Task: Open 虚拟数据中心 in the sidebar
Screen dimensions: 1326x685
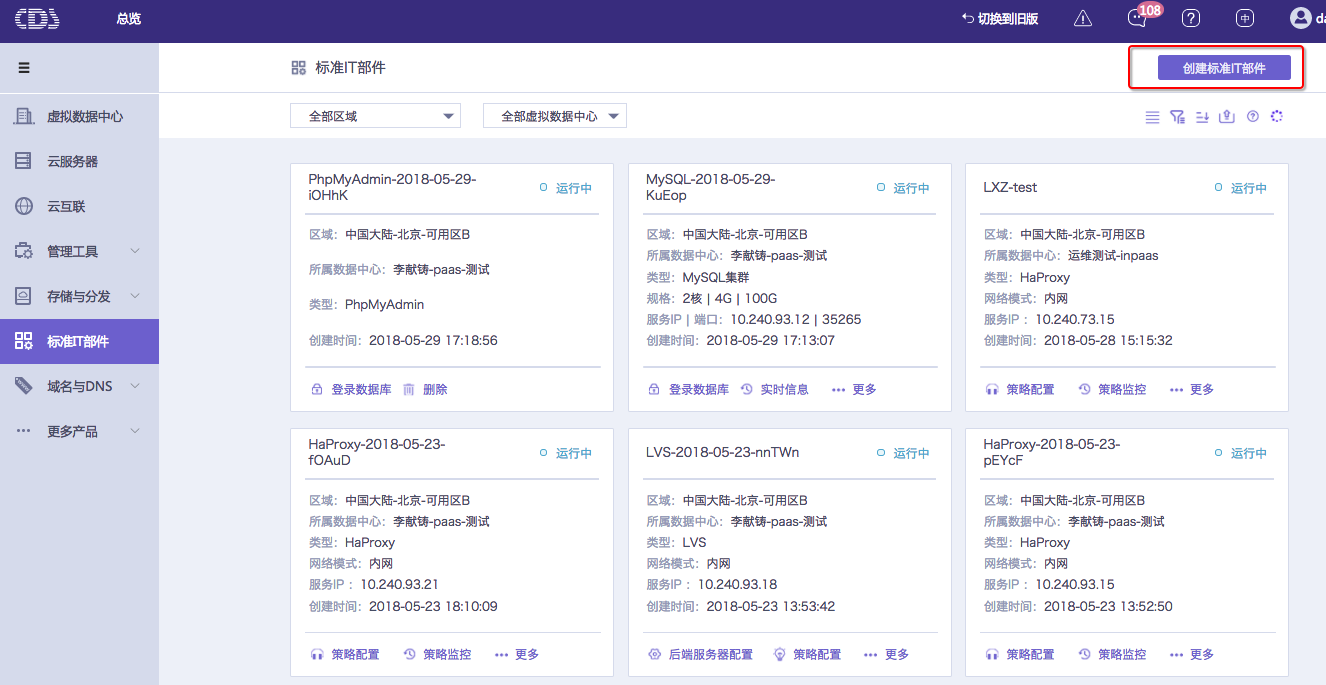Action: (79, 116)
